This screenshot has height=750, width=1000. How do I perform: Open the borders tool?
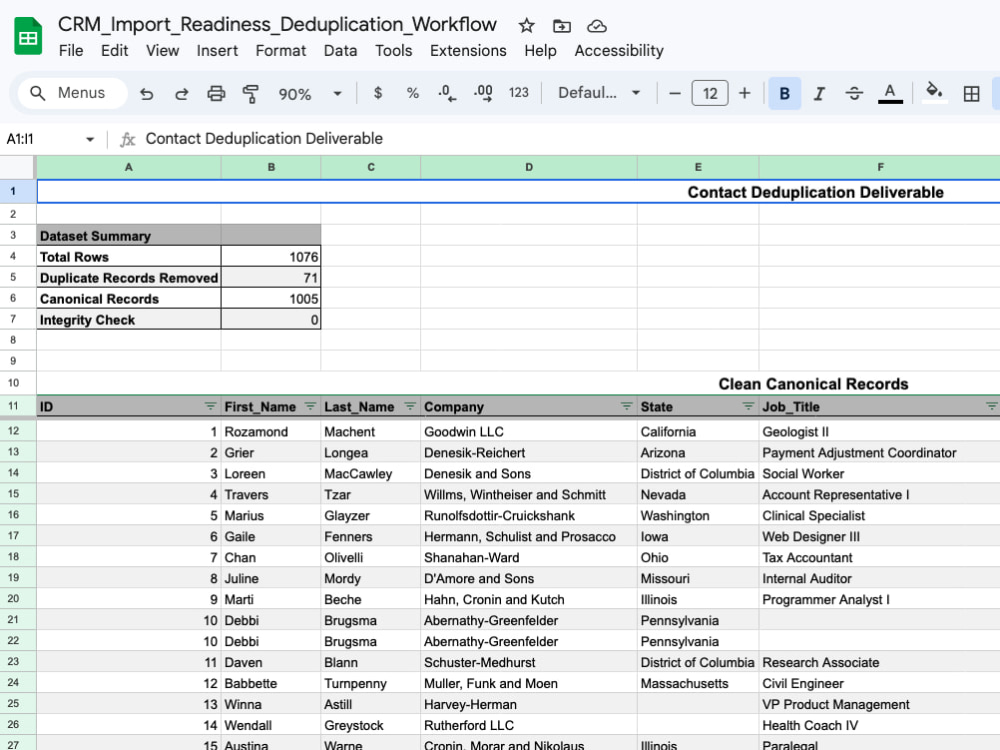pos(971,94)
